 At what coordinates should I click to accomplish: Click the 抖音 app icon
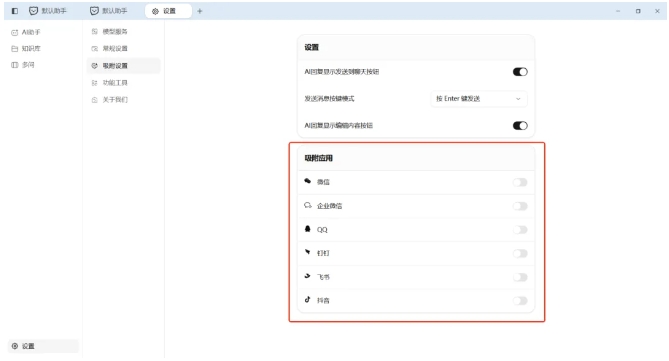tap(308, 300)
